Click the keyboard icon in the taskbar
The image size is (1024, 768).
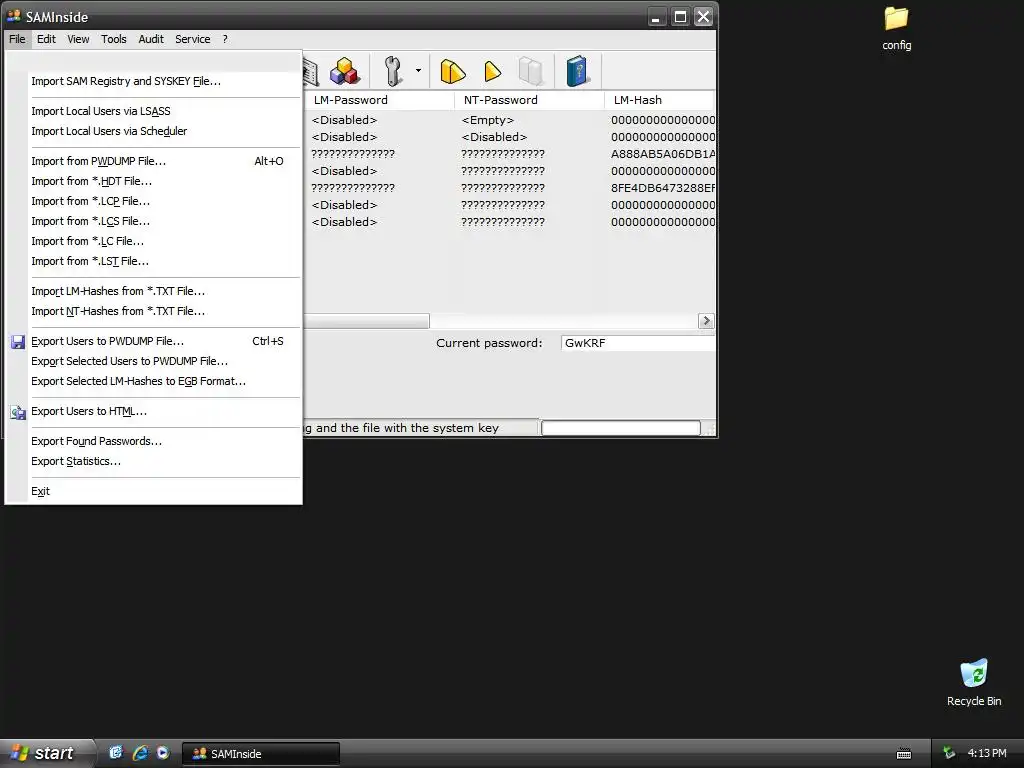[x=904, y=754]
